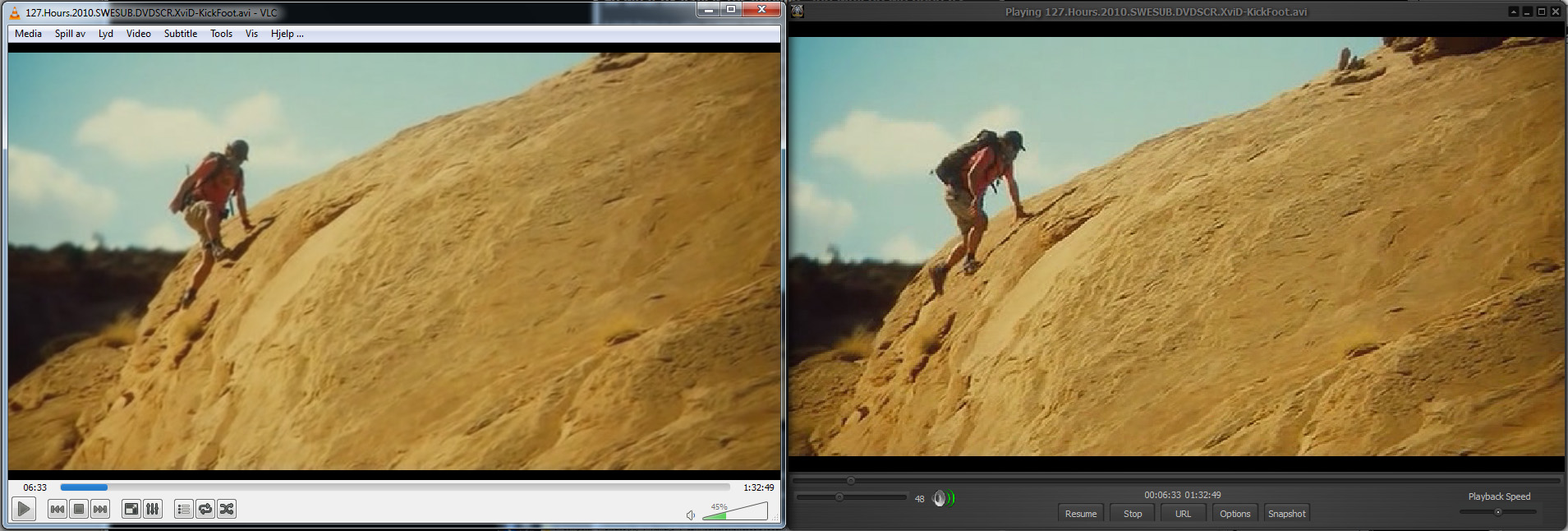Close the dark player window
Screen dimensions: 1568x531
(x=1556, y=12)
